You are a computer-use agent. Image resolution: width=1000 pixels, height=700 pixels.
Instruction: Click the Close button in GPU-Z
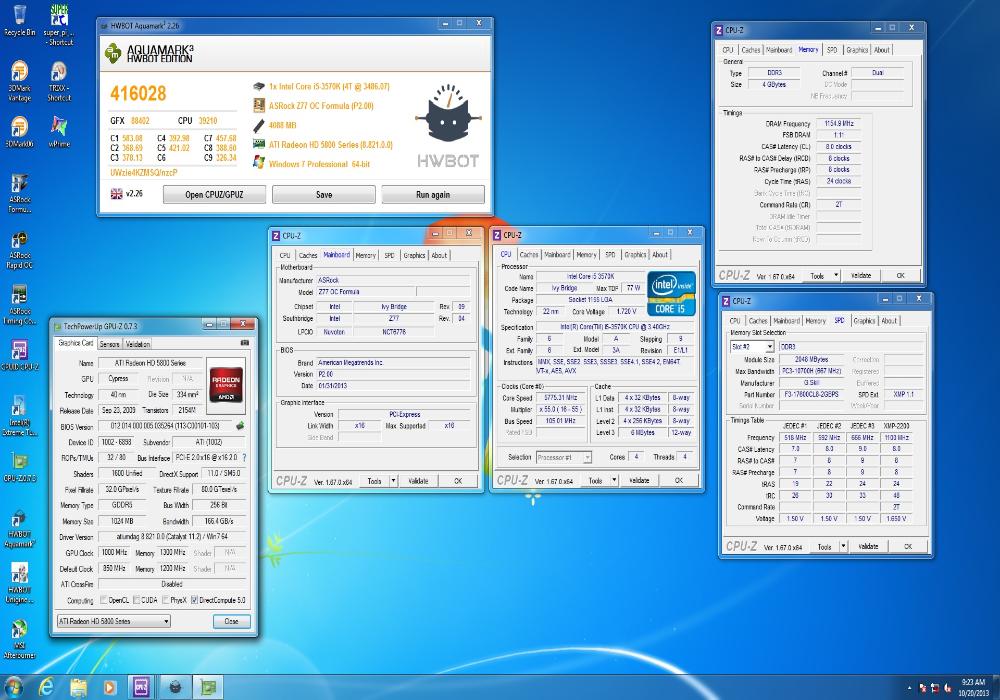pyautogui.click(x=231, y=621)
